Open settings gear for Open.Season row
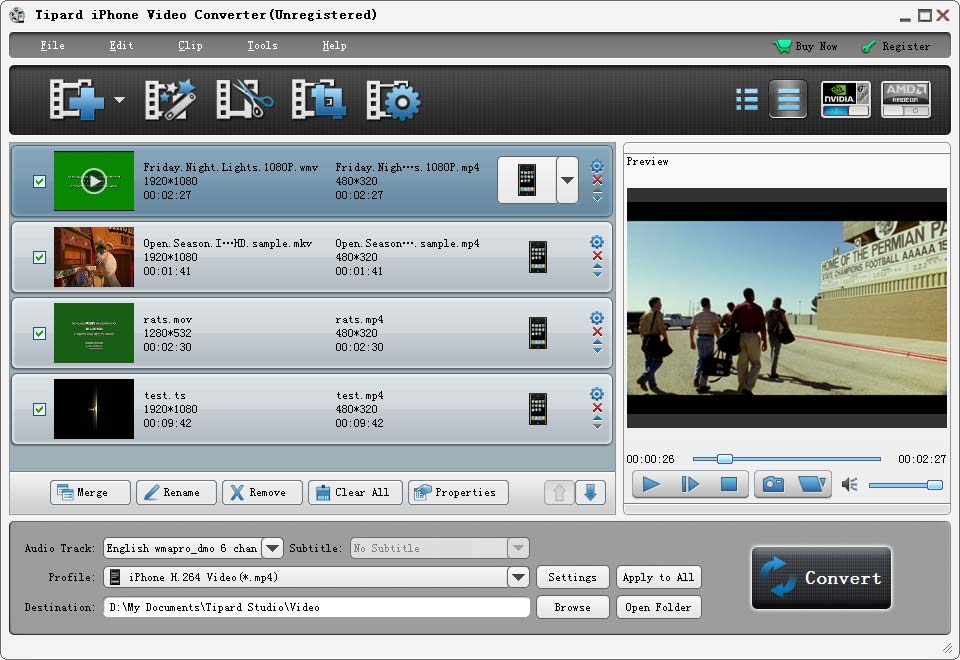960x660 pixels. (597, 242)
